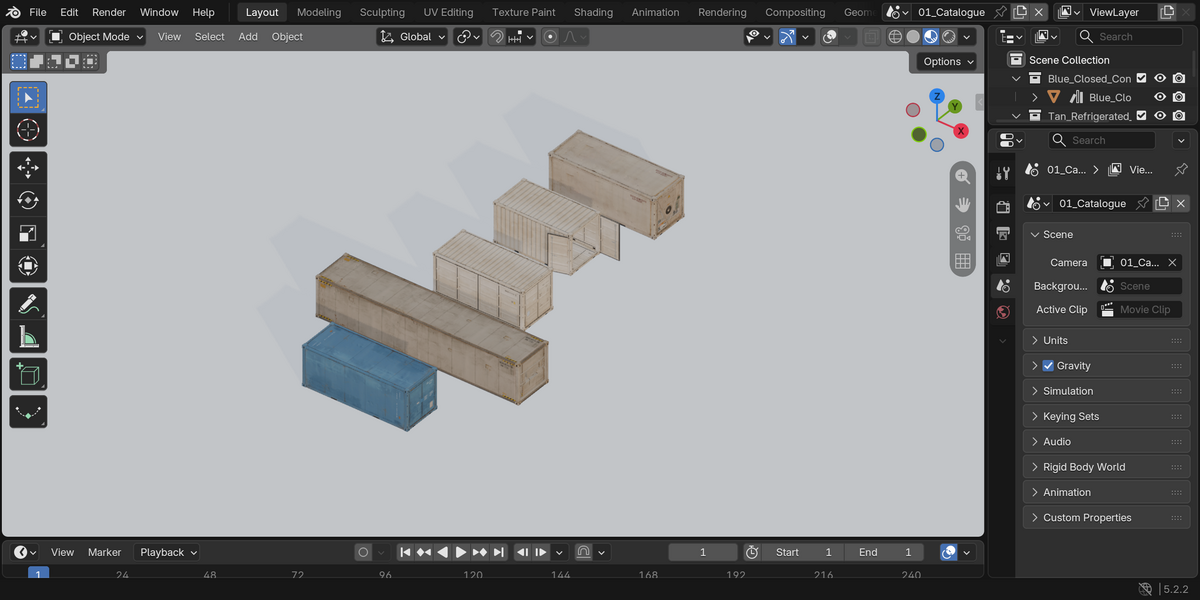Open the viewport Add menu
The height and width of the screenshot is (600, 1200).
[x=248, y=36]
